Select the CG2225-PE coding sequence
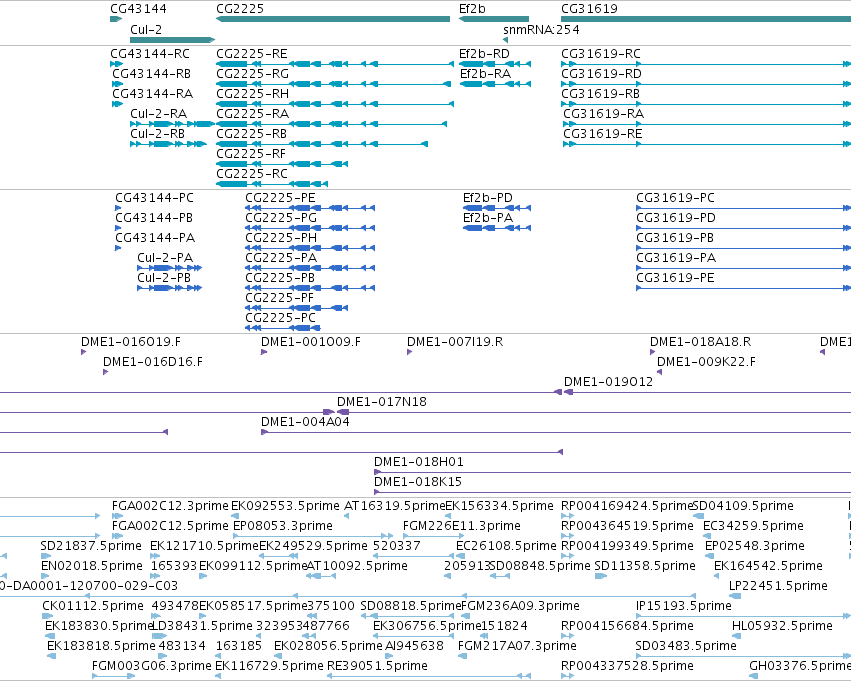 tap(310, 208)
